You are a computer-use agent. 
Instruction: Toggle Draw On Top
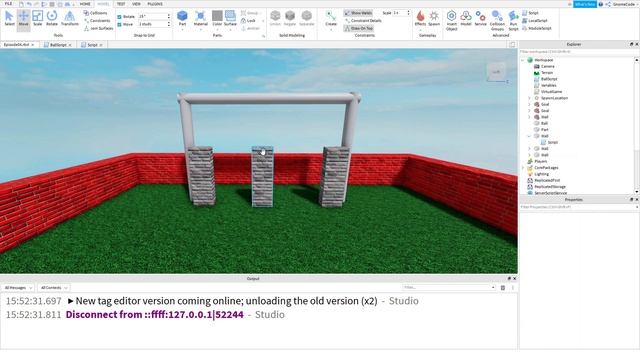tap(358, 28)
